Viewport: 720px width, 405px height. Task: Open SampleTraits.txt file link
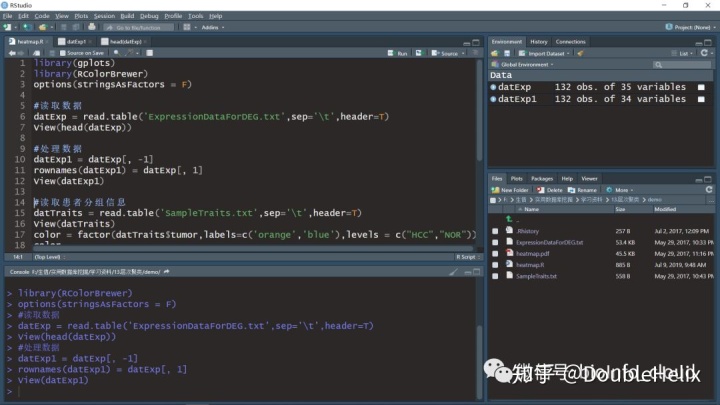(536, 276)
